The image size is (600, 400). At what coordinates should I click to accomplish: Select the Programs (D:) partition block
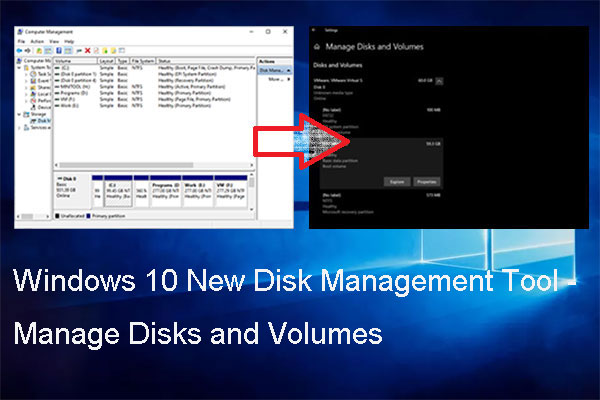click(x=166, y=191)
